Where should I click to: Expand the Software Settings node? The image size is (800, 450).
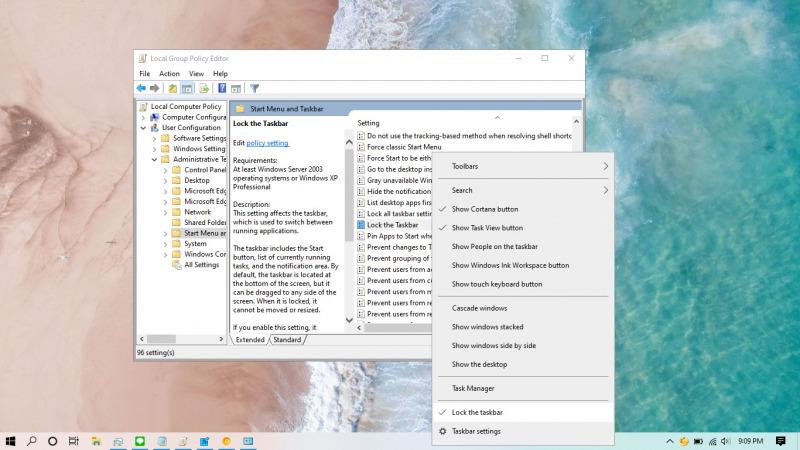click(154, 138)
